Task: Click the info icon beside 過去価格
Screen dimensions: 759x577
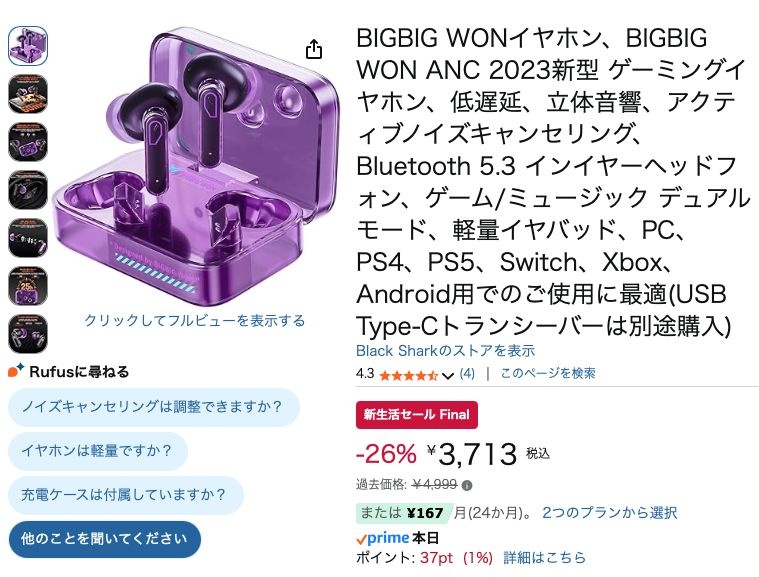Action: pos(467,485)
